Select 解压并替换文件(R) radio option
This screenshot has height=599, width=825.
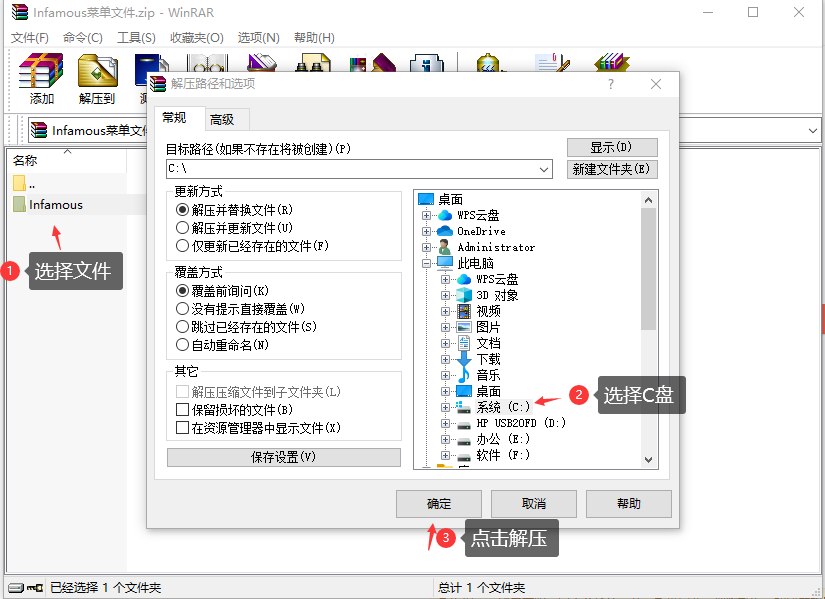coord(182,210)
